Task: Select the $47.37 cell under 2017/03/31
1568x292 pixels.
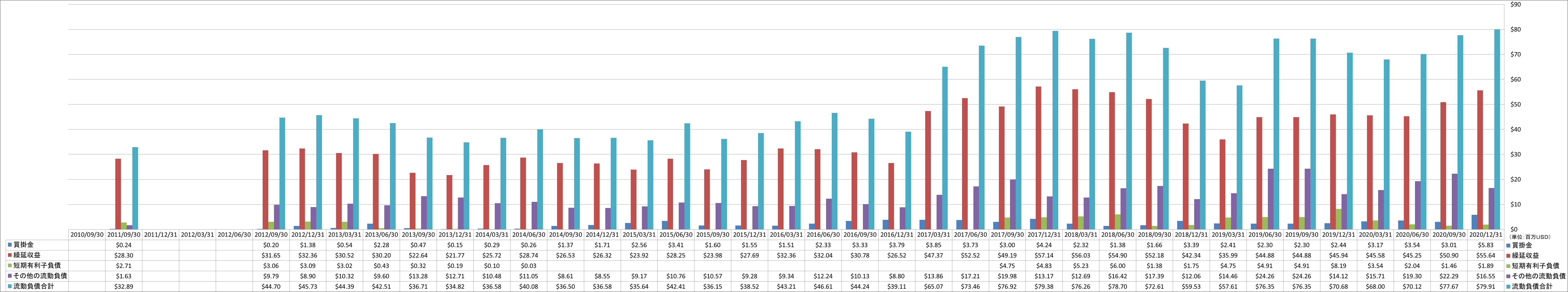Action: [x=934, y=255]
